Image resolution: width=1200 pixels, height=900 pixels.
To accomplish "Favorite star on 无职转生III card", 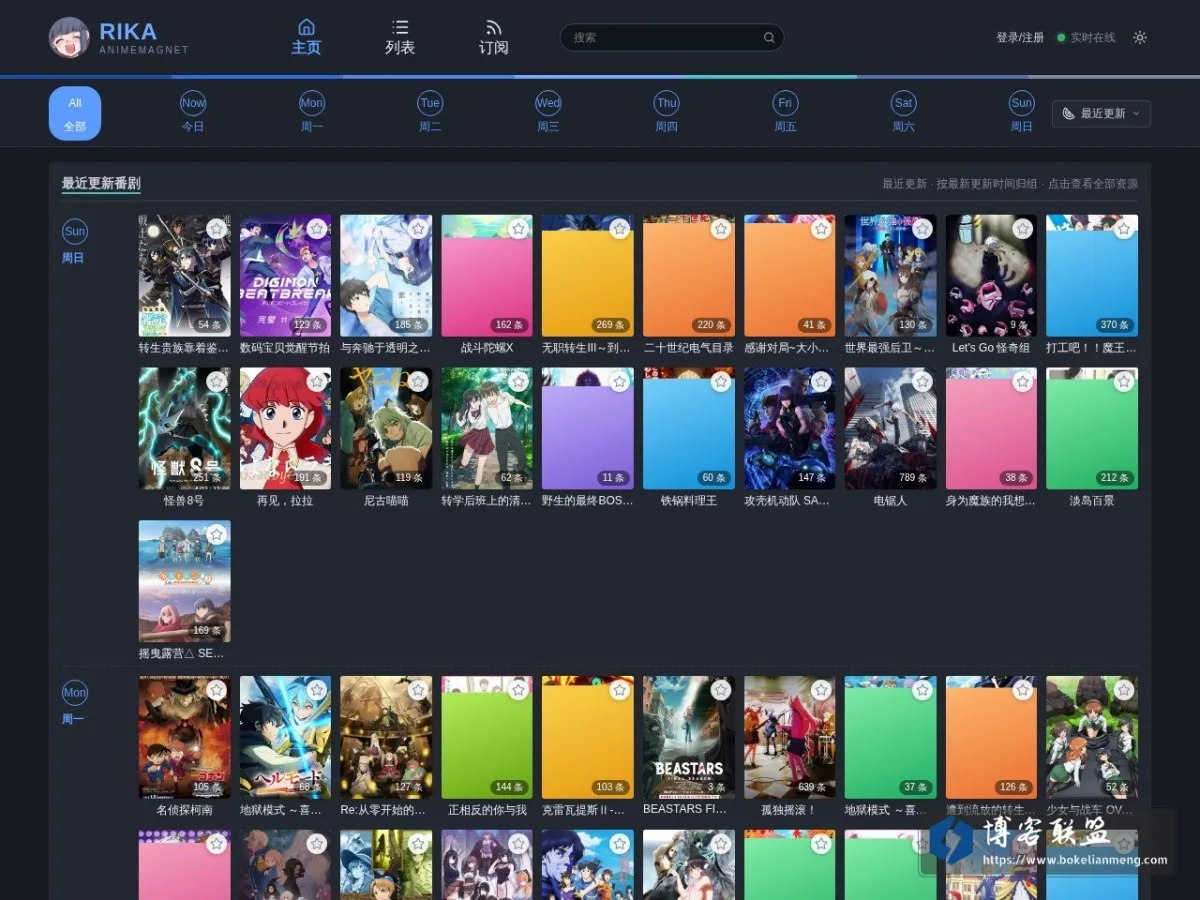I will pyautogui.click(x=620, y=229).
